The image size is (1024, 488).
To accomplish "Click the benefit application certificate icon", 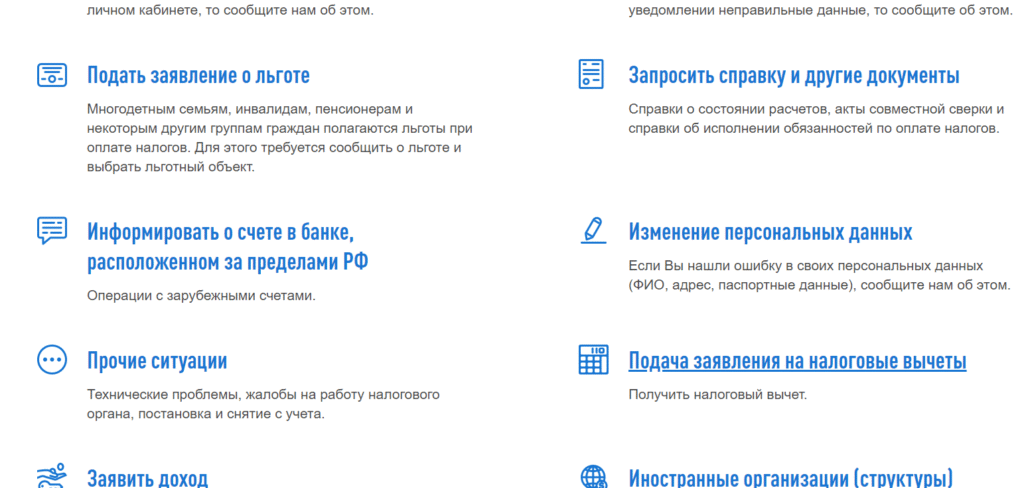I will click(x=52, y=74).
